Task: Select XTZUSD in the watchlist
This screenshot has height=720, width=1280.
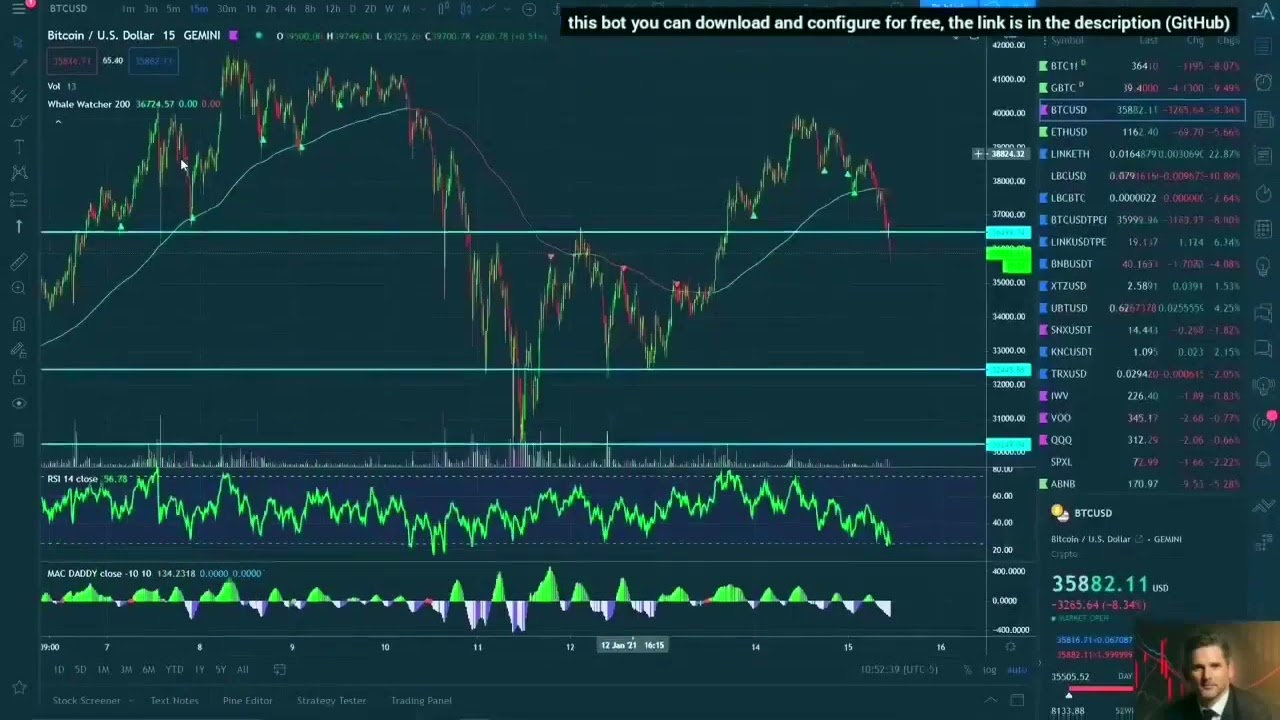Action: [1142, 286]
